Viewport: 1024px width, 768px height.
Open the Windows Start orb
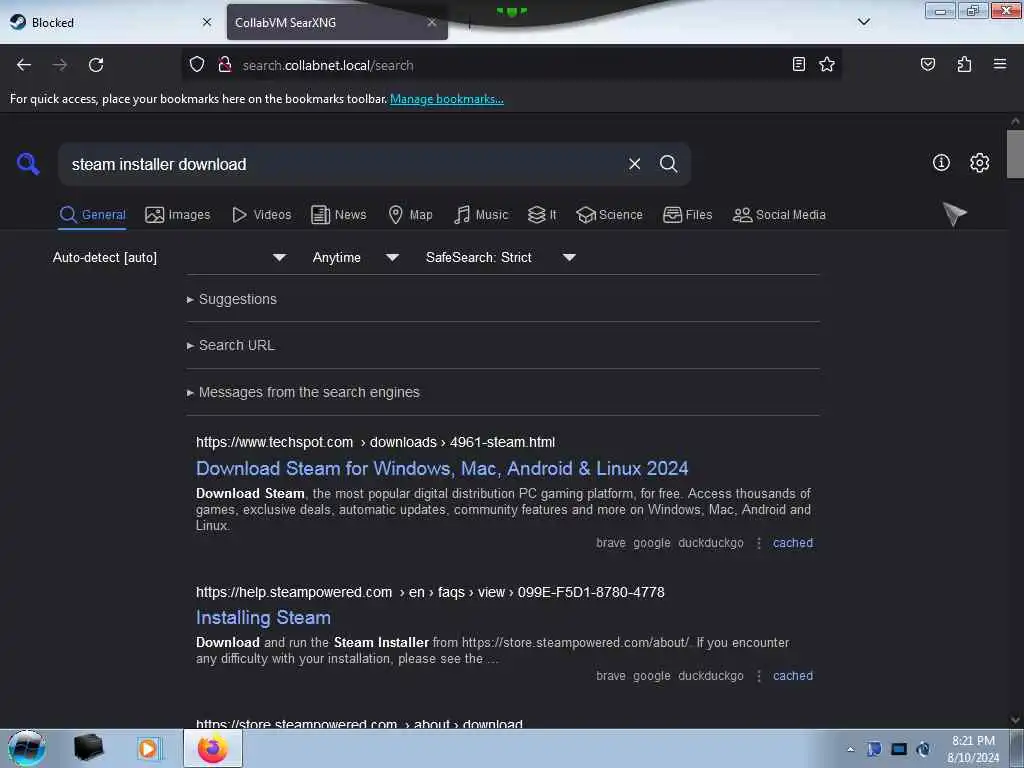click(27, 748)
